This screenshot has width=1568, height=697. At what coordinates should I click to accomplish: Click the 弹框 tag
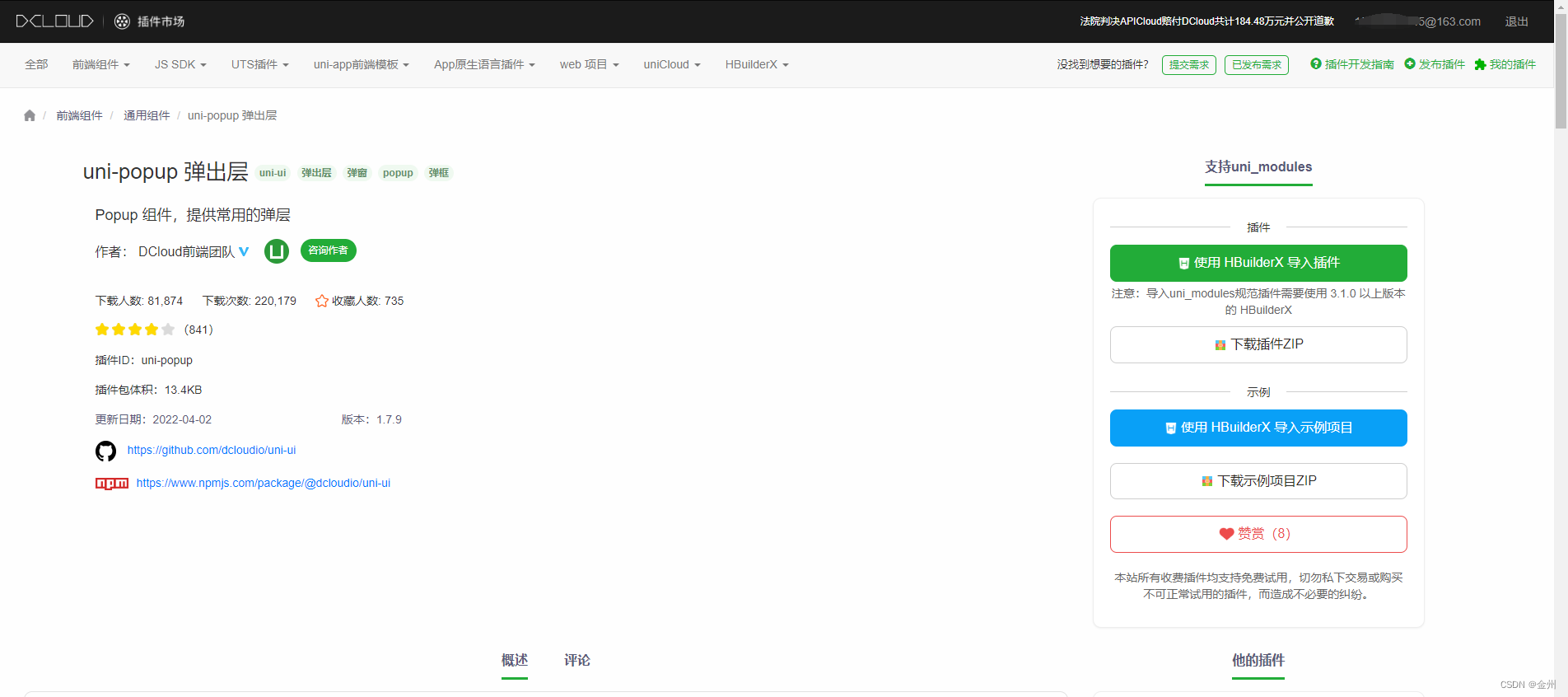[439, 173]
